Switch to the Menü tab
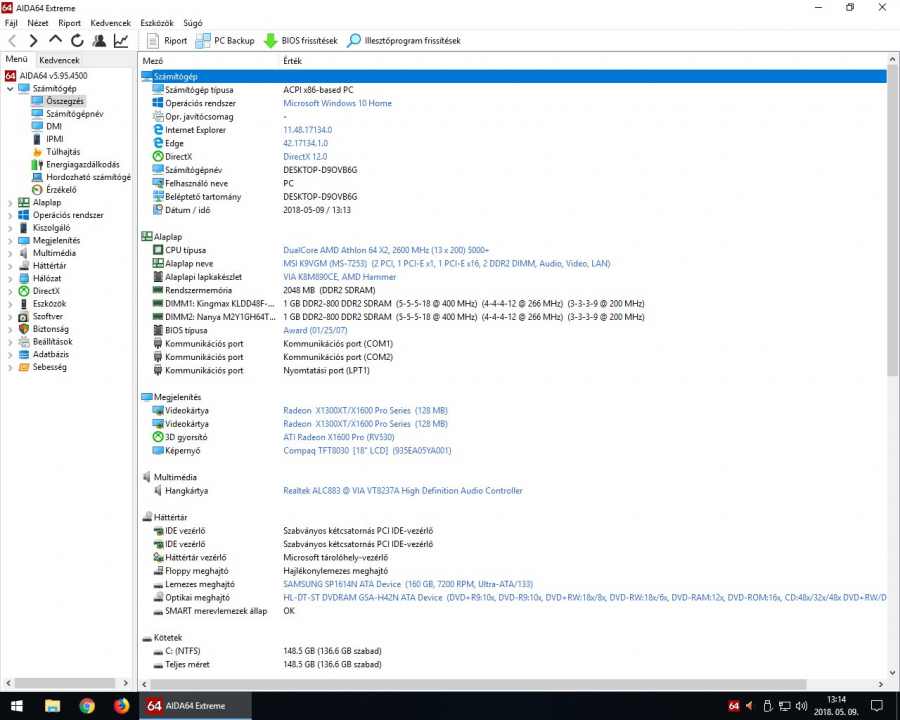The image size is (900, 720). [17, 59]
